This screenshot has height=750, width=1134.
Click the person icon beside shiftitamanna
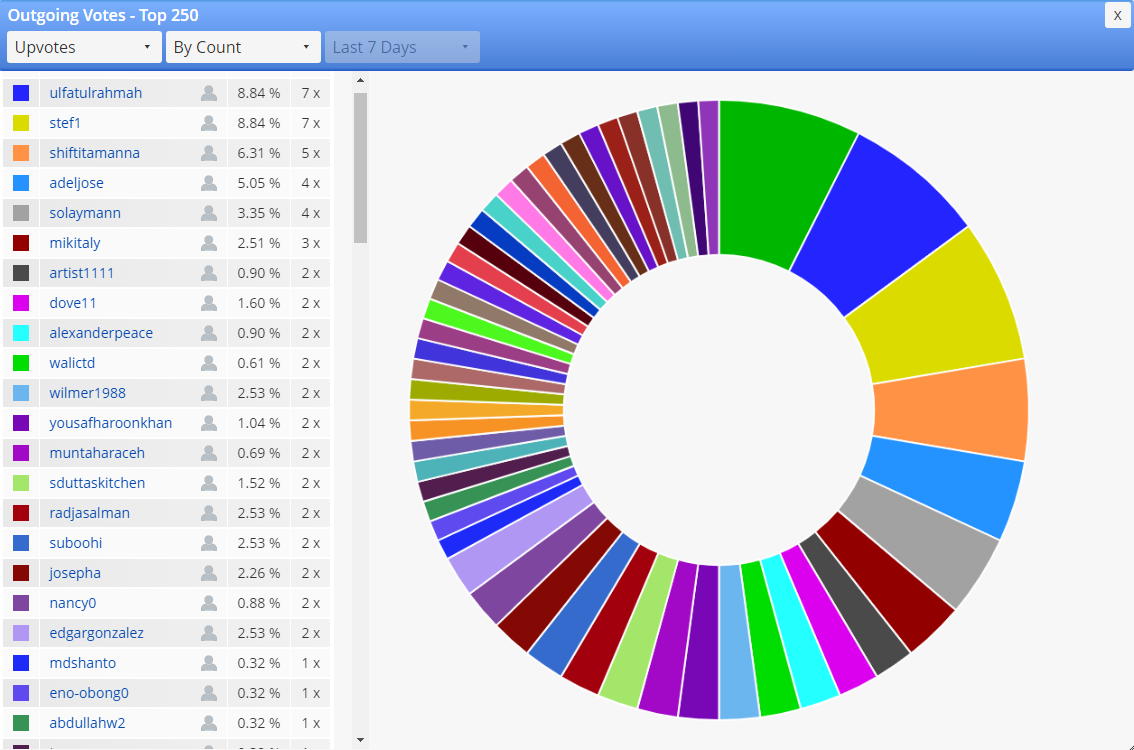coord(209,153)
